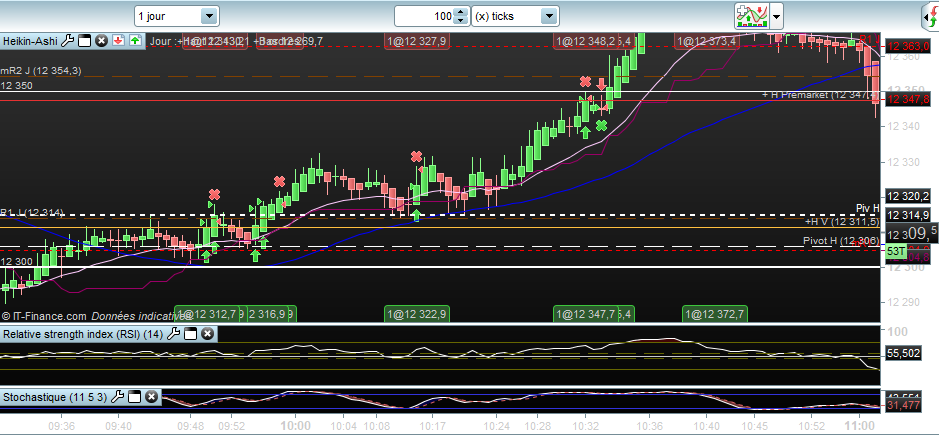
Task: Click the Stochastique (11 5 3) title
Action: (55, 397)
